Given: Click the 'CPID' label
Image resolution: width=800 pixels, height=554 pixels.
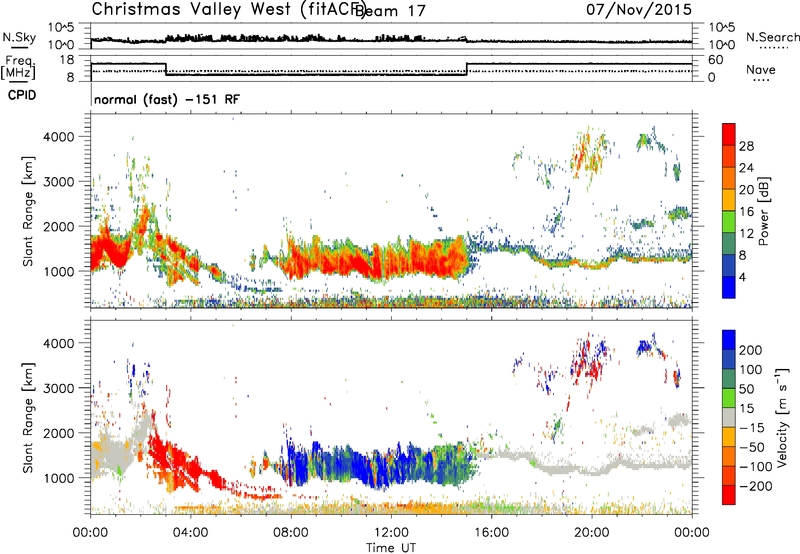Looking at the screenshot, I should point(22,95).
